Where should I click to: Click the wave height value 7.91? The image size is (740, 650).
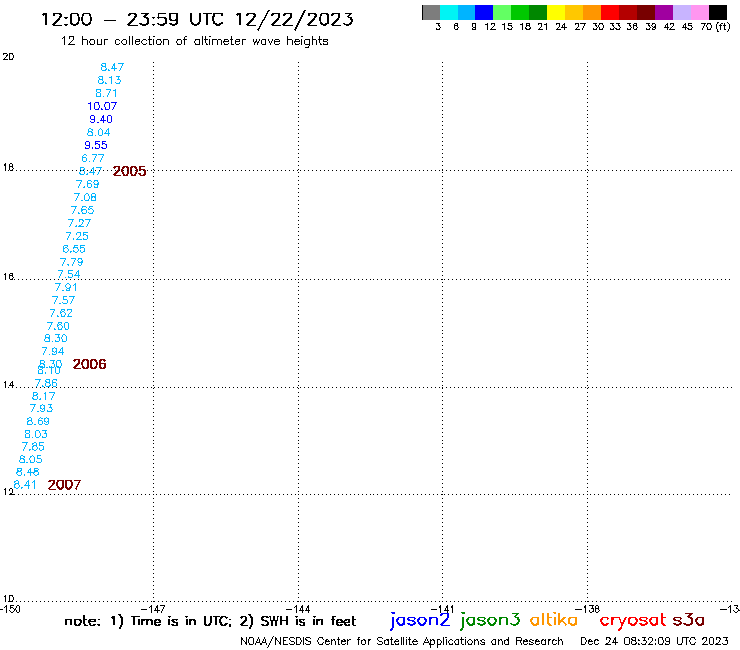tap(66, 287)
